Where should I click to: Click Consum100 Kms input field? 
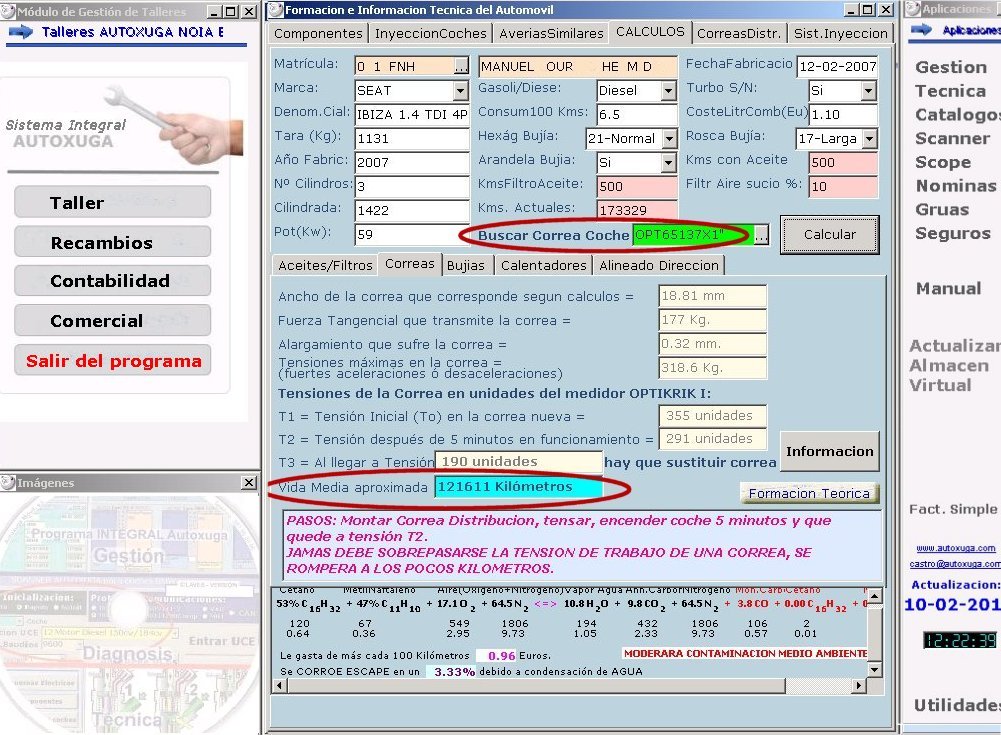636,115
